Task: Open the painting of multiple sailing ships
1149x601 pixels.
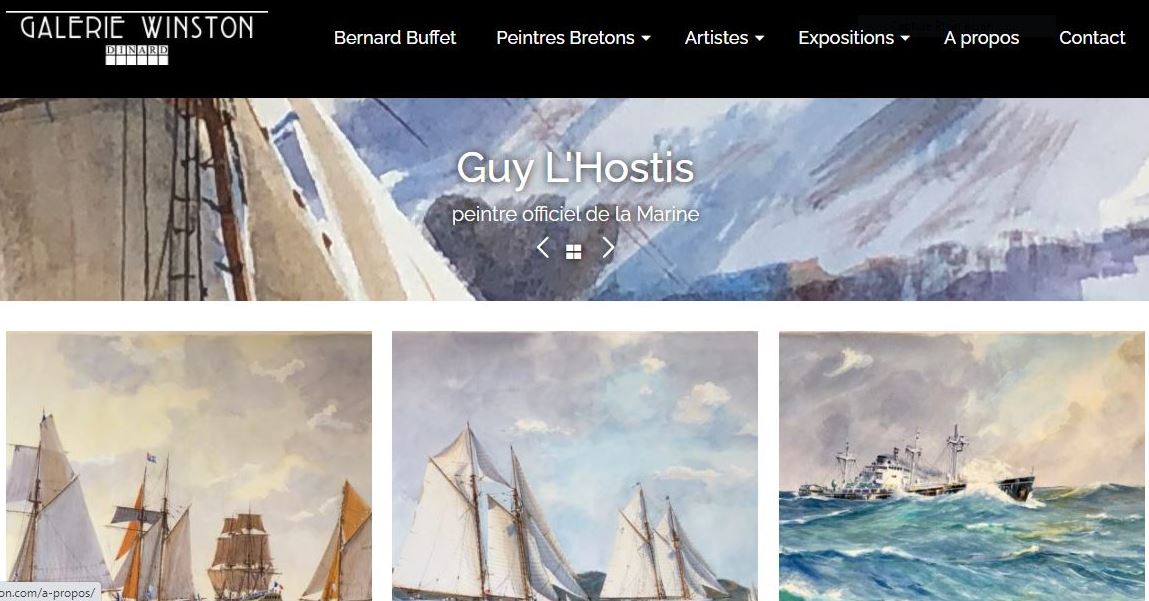Action: click(189, 466)
